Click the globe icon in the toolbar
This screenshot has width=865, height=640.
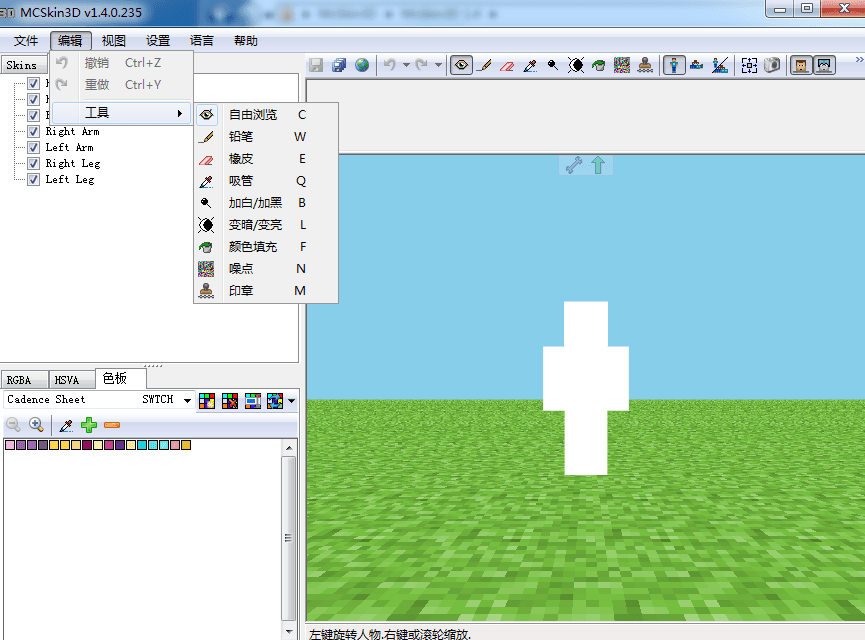[361, 65]
